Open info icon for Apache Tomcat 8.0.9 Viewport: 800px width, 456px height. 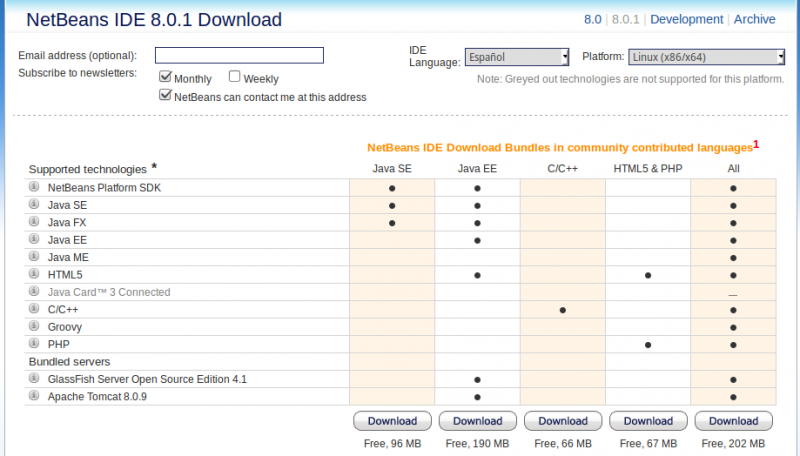pyautogui.click(x=34, y=395)
